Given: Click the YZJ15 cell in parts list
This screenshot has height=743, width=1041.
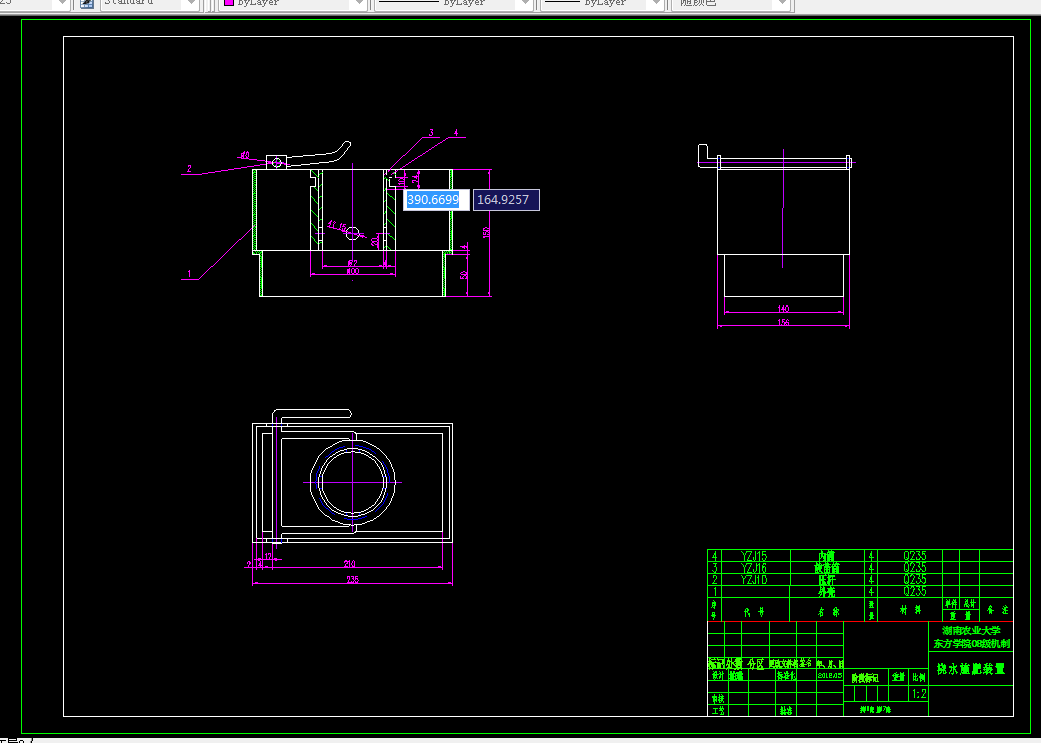Looking at the screenshot, I should [754, 556].
